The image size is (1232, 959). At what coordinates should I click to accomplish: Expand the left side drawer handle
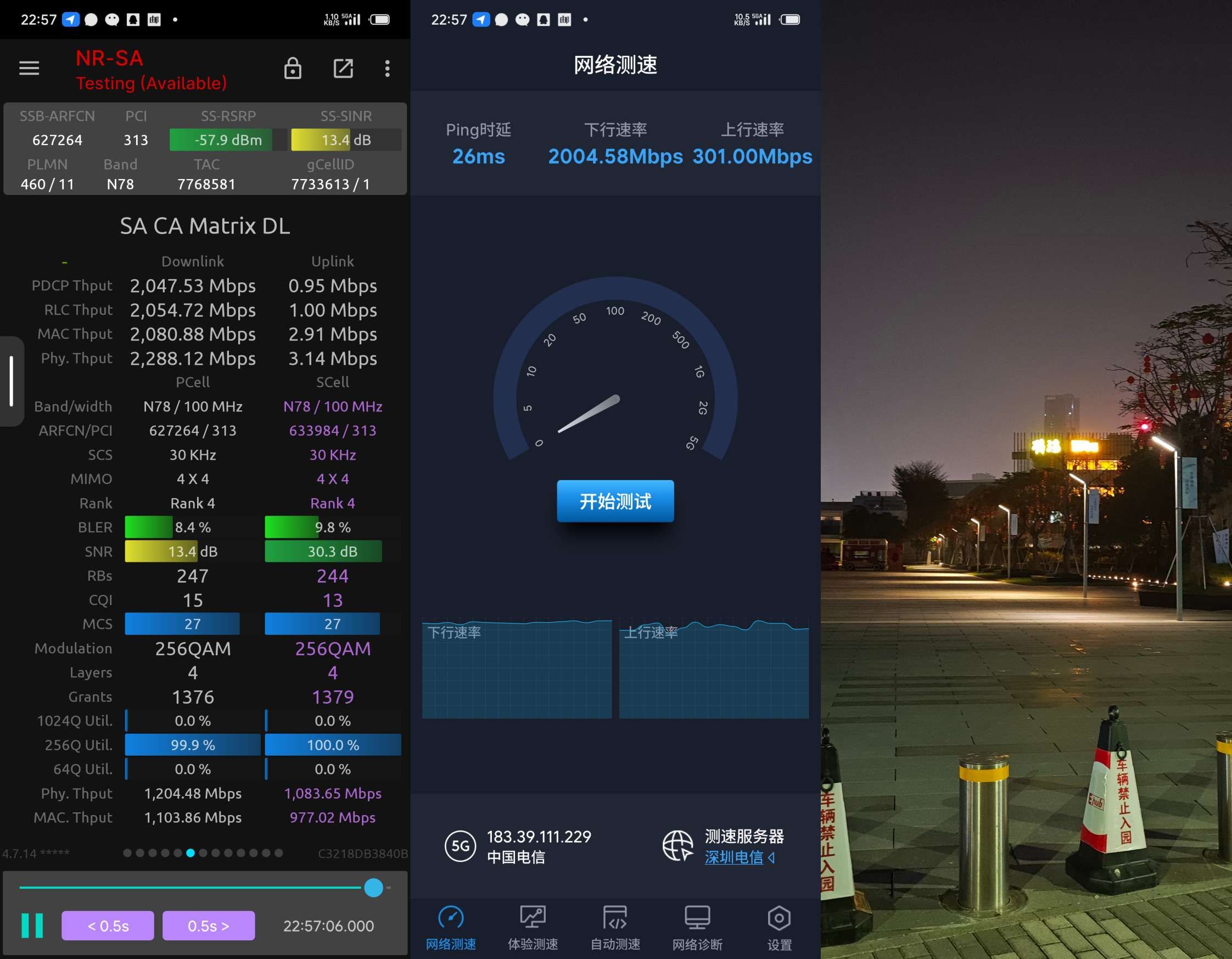(12, 381)
